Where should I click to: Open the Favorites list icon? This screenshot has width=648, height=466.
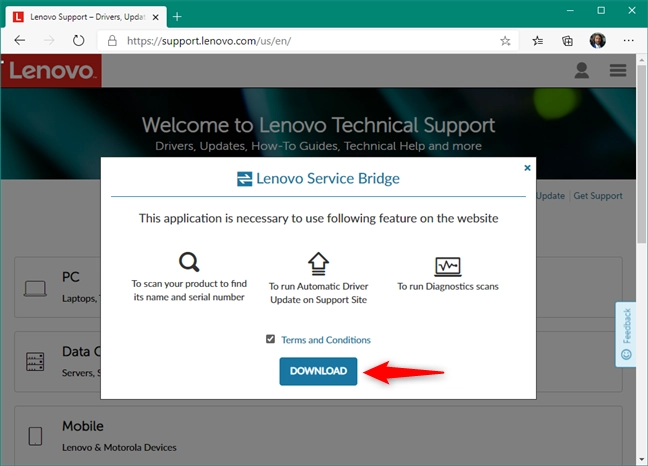click(x=538, y=40)
